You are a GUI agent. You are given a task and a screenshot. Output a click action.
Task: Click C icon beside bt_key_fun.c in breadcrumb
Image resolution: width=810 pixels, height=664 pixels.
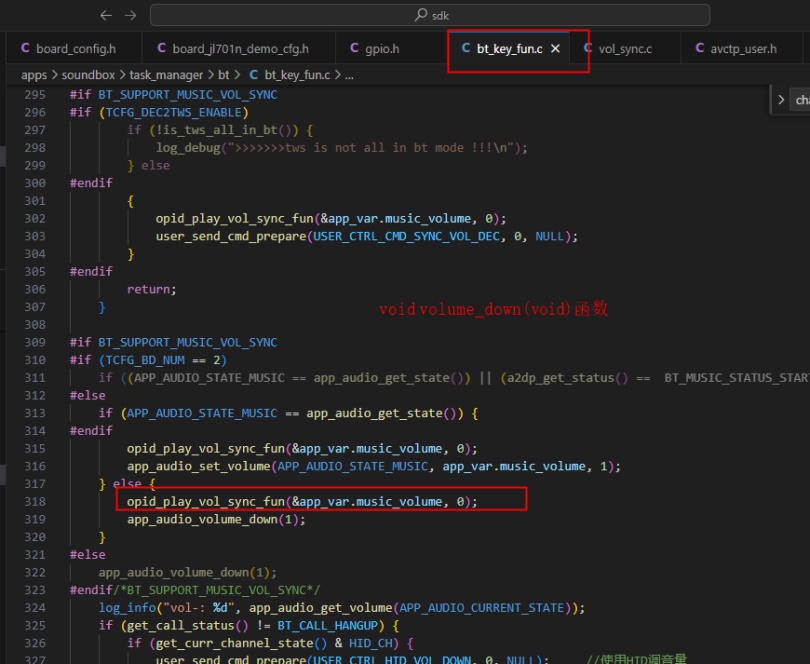254,75
